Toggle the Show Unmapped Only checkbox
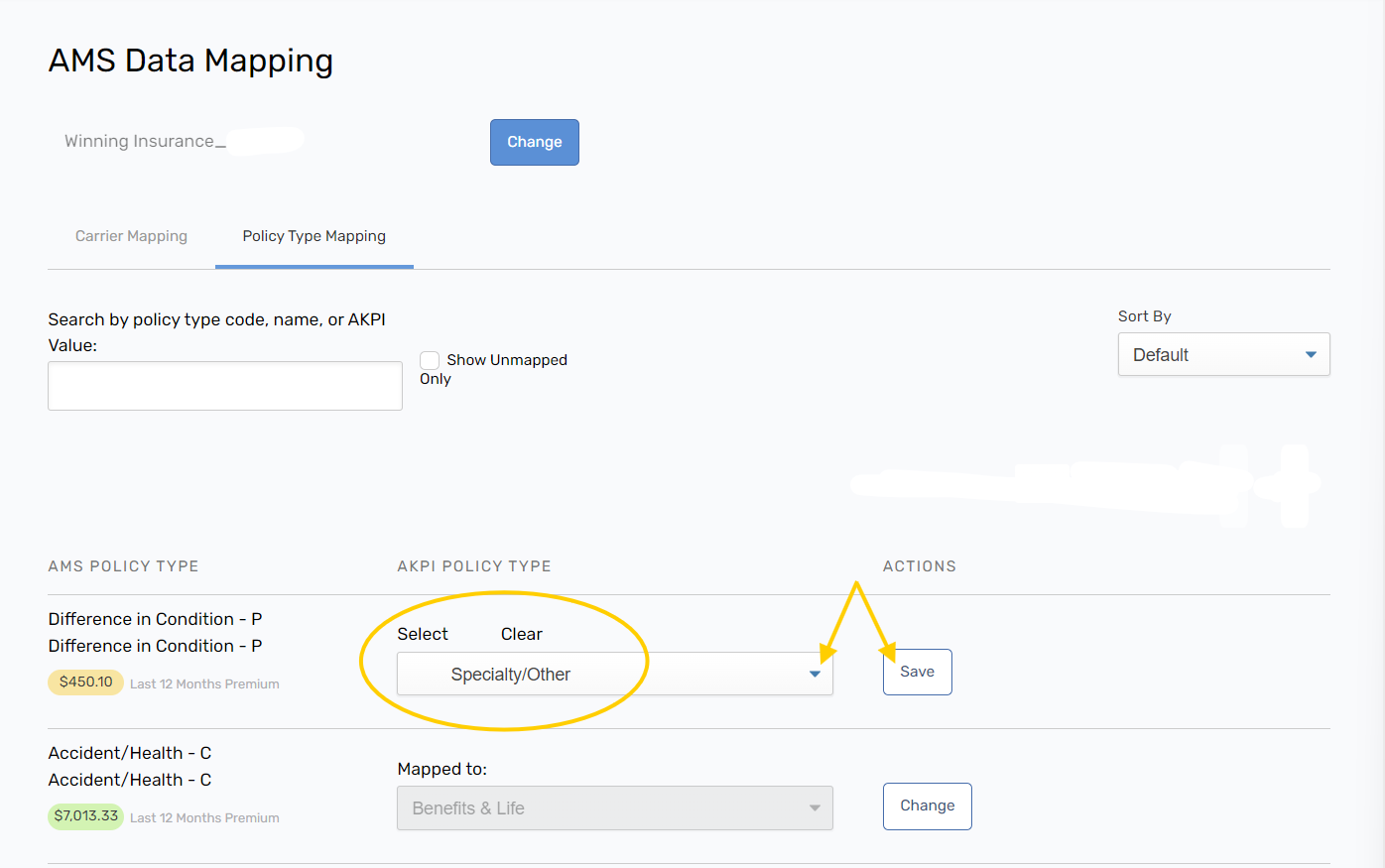Screen dimensions: 1385x868 (x=430, y=360)
